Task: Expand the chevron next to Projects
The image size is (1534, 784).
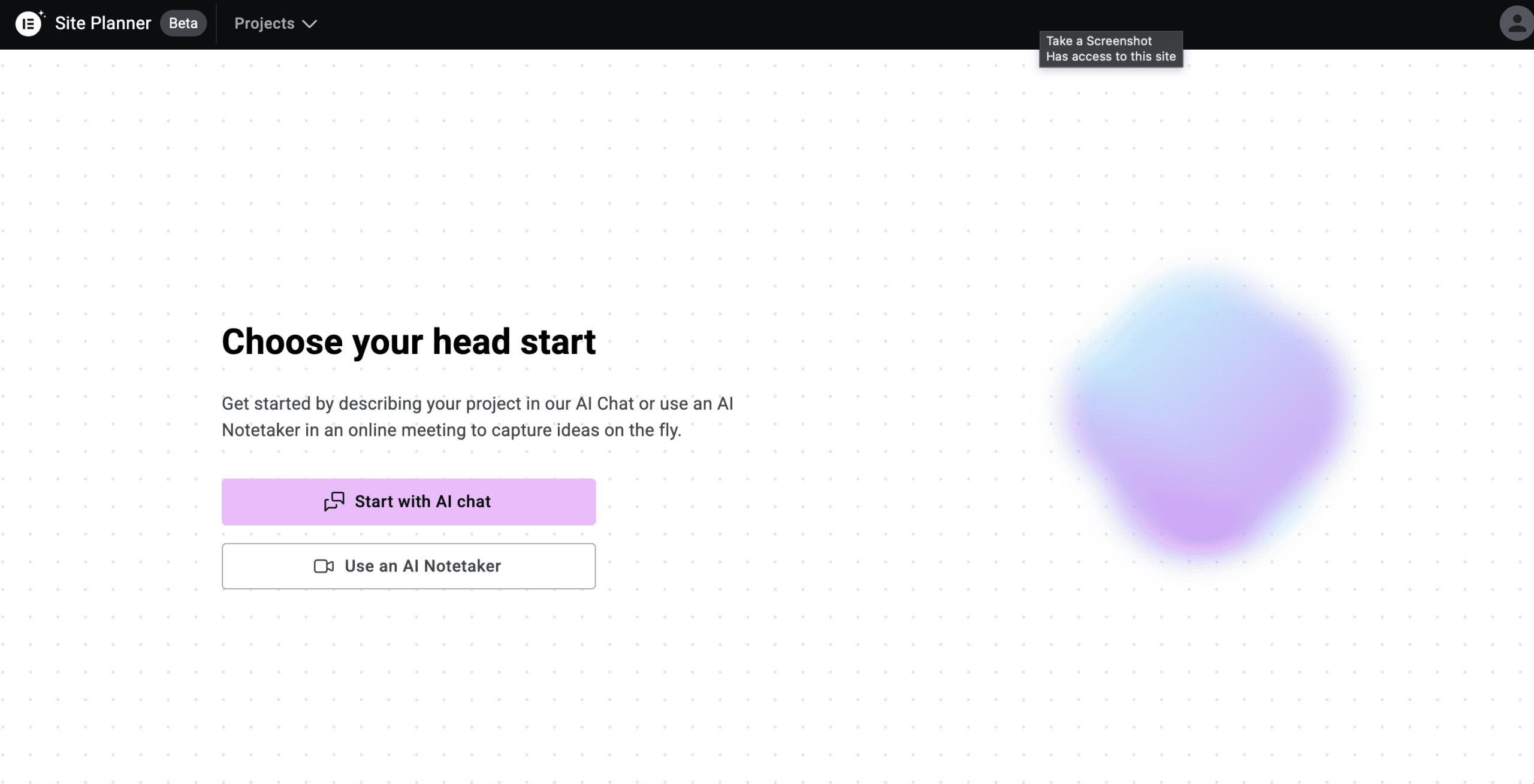Action: [x=309, y=24]
